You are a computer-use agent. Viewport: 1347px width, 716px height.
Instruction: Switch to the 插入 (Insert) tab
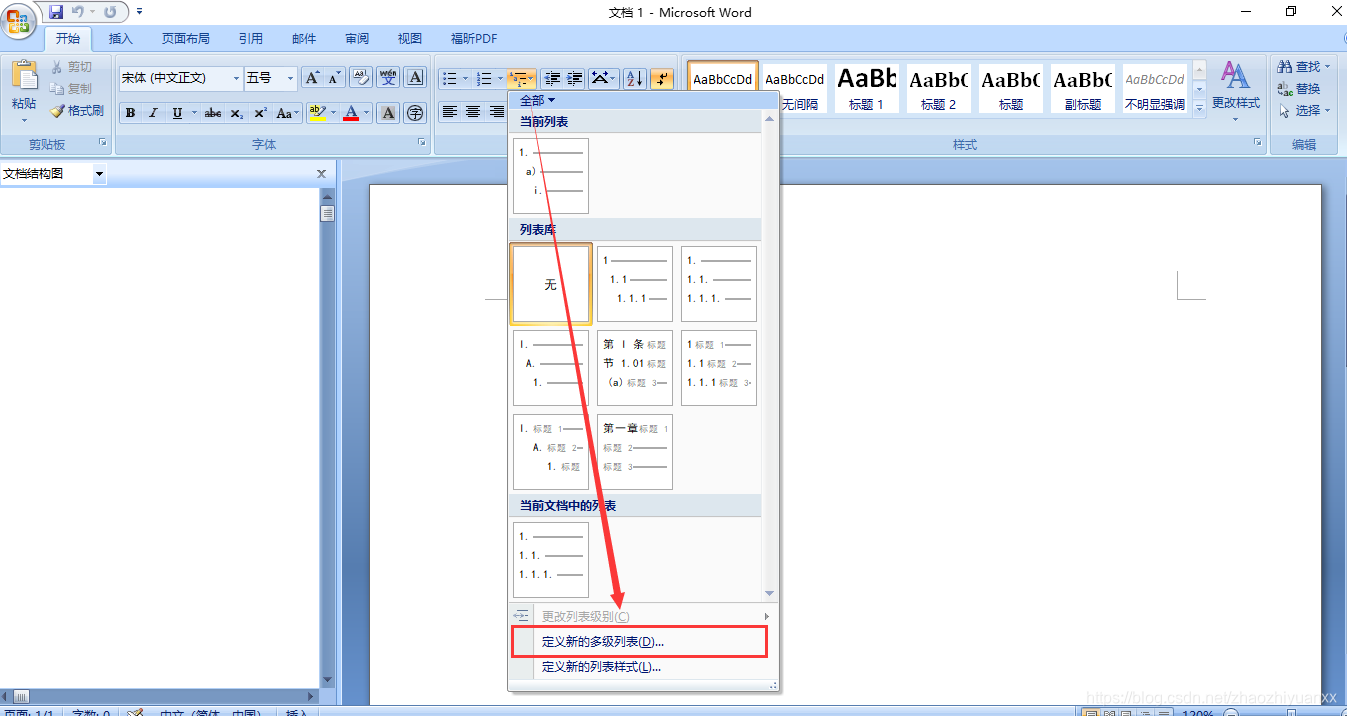pyautogui.click(x=120, y=39)
